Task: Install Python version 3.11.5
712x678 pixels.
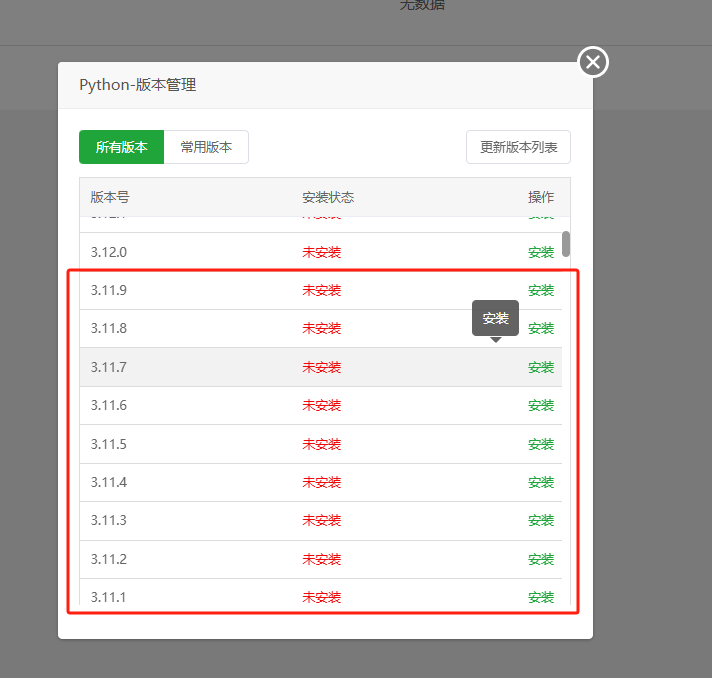Action: point(541,444)
